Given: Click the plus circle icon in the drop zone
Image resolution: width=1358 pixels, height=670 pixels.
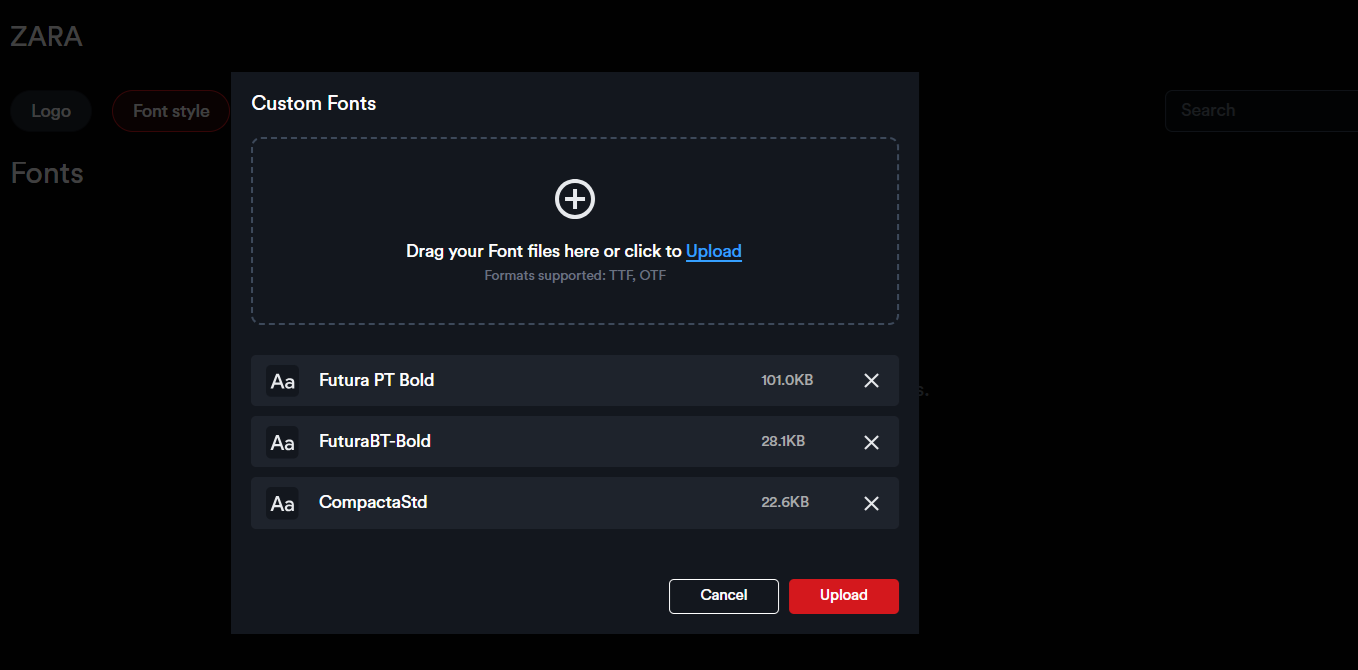Looking at the screenshot, I should tap(575, 199).
